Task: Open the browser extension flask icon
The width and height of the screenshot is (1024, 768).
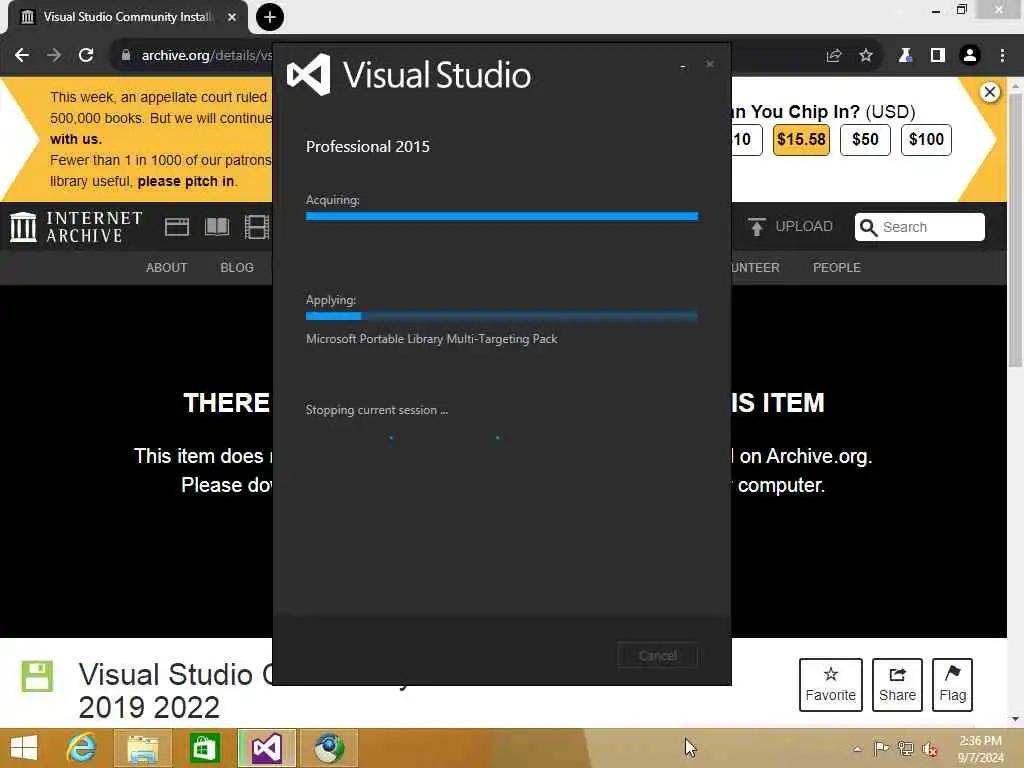Action: coord(905,56)
